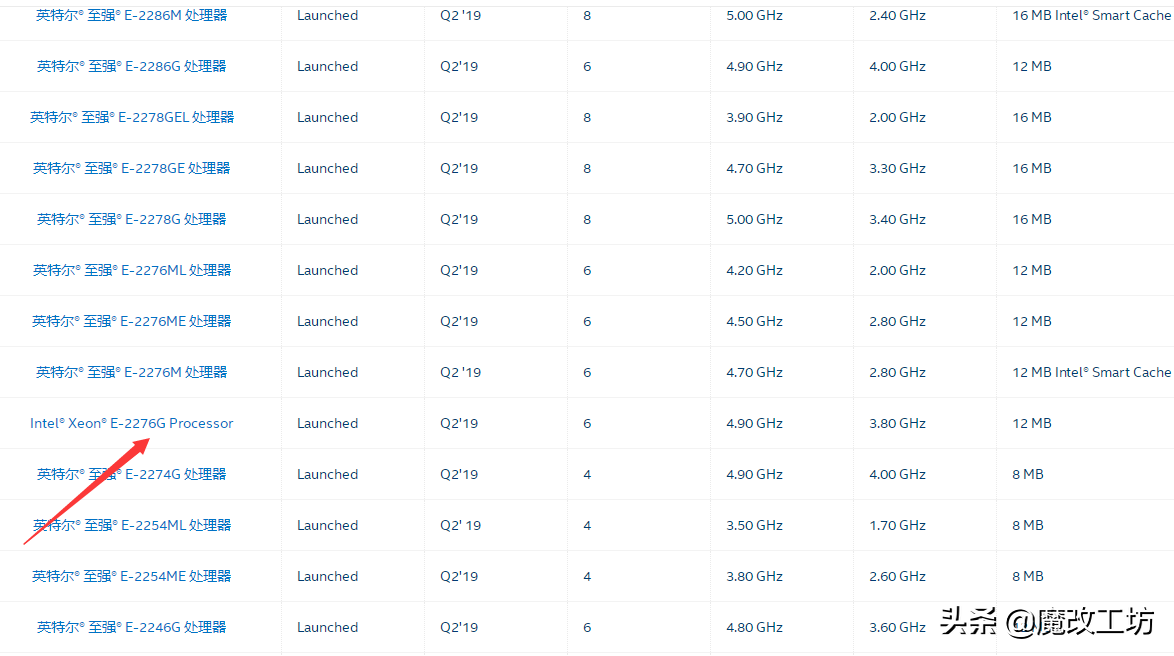This screenshot has height=656, width=1174.
Task: Select the 4.20 GHz frequency cell
Action: [754, 270]
